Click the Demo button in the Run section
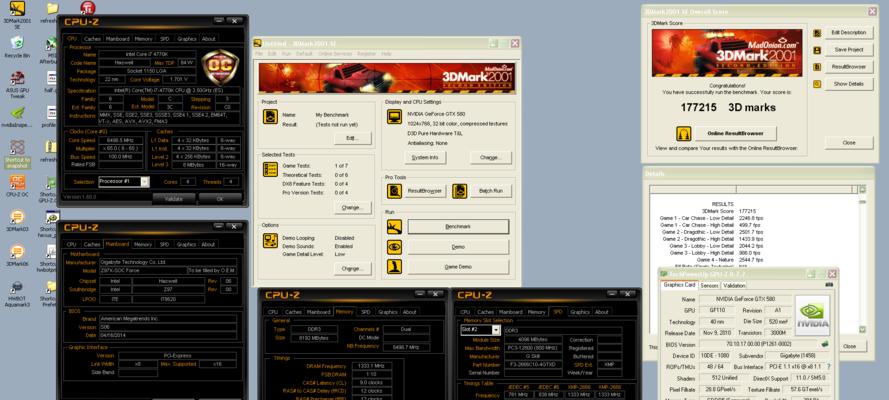Screen dimensions: 889x400 click(x=458, y=246)
